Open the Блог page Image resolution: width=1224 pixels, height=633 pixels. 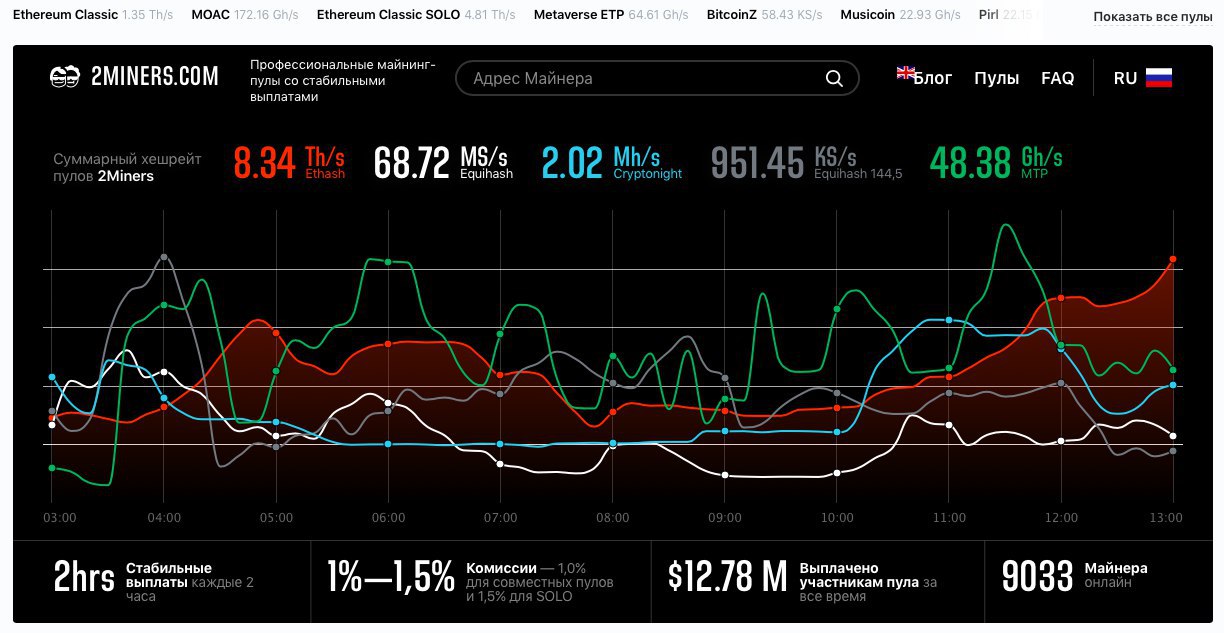click(933, 78)
